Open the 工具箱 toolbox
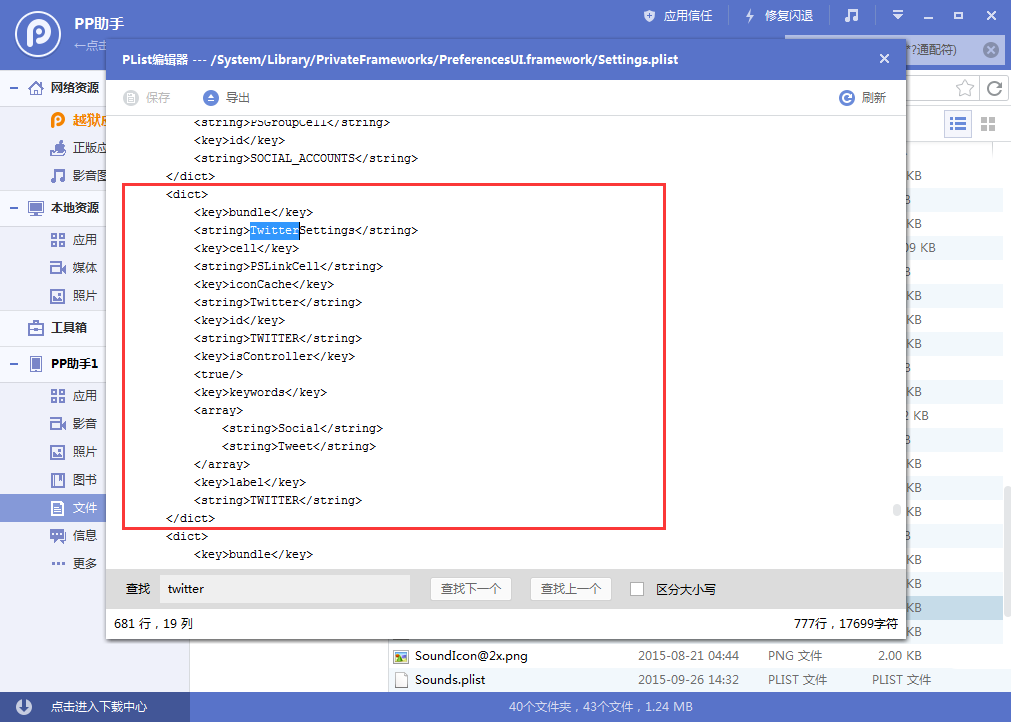The image size is (1011, 722). click(x=57, y=327)
